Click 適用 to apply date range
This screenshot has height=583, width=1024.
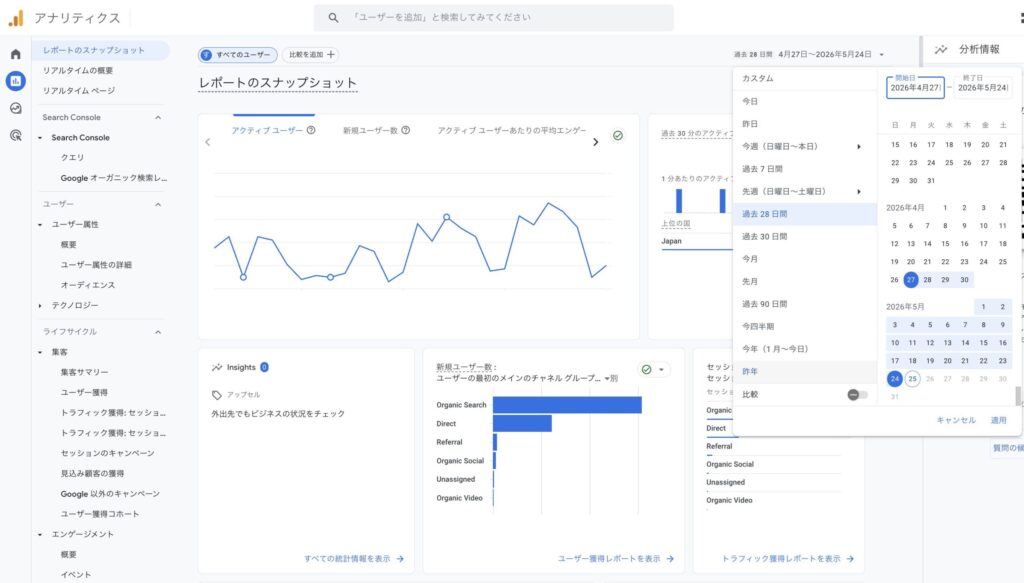pyautogui.click(x=999, y=420)
